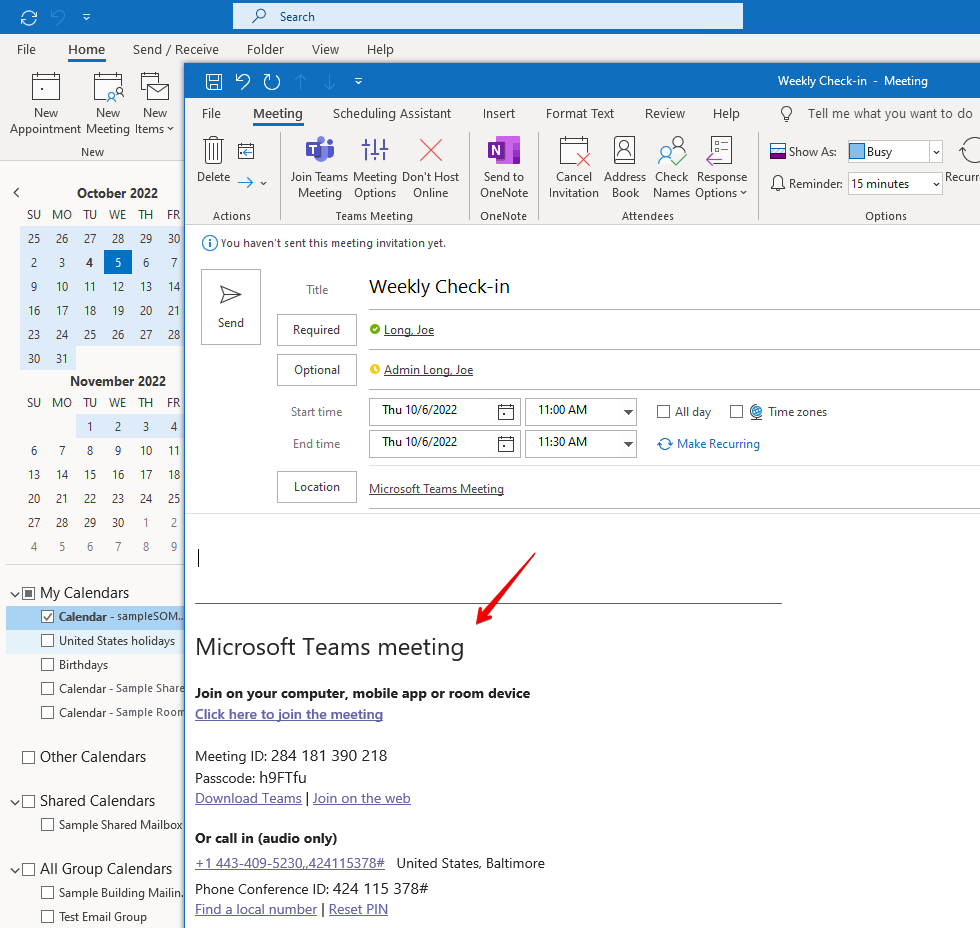Enable the All day checkbox
The image size is (980, 928).
pos(663,412)
